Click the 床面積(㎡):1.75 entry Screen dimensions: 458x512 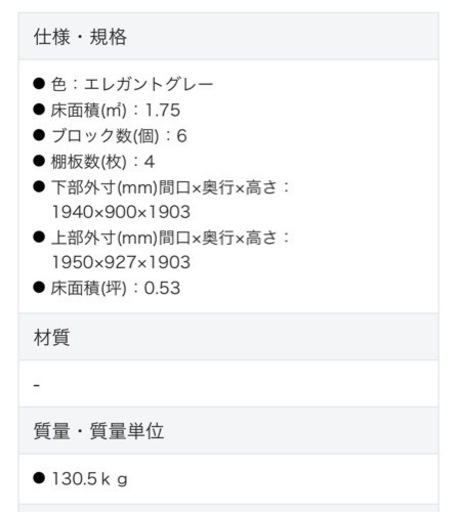[115, 110]
